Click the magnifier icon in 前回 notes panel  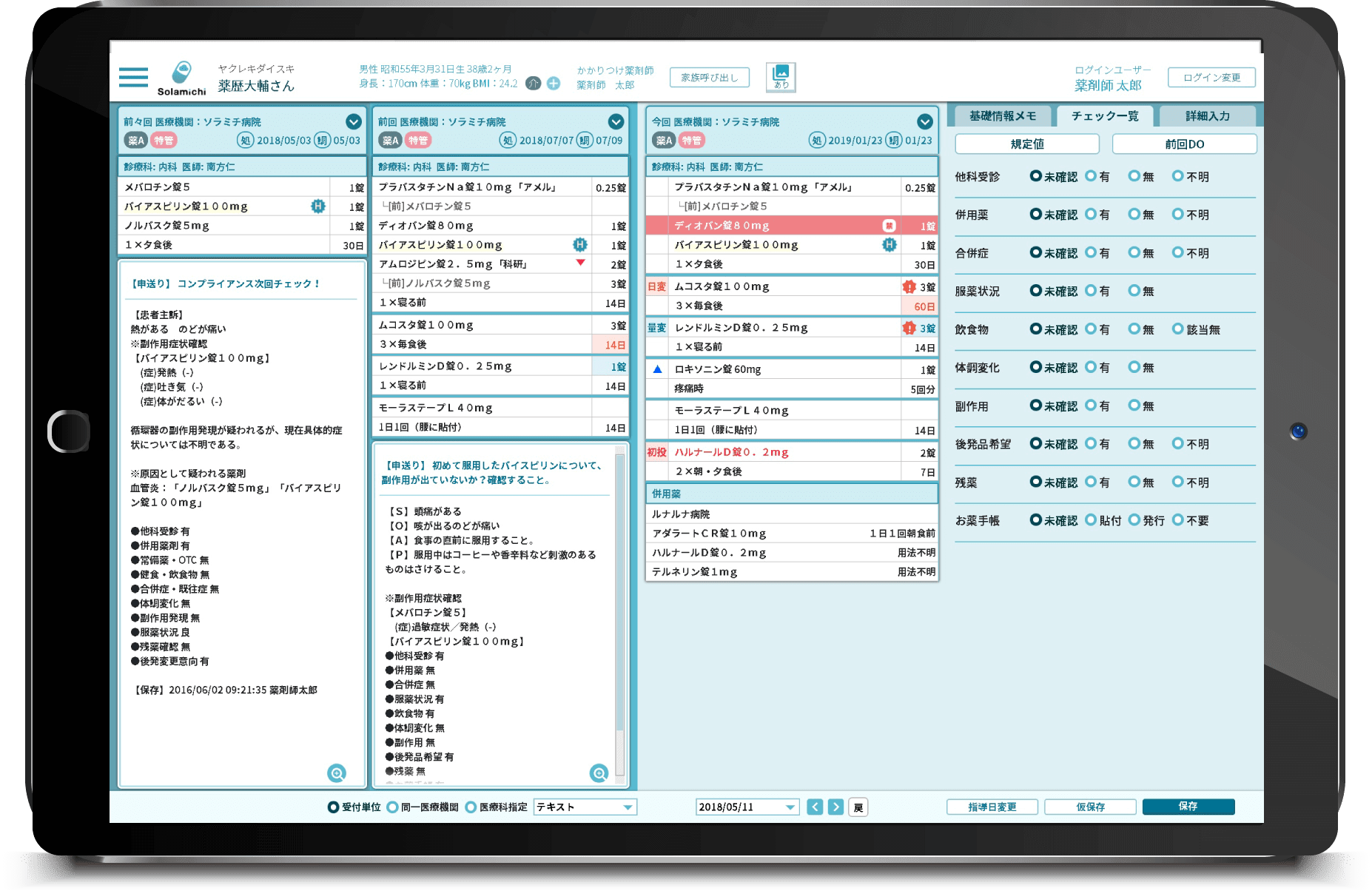[599, 773]
